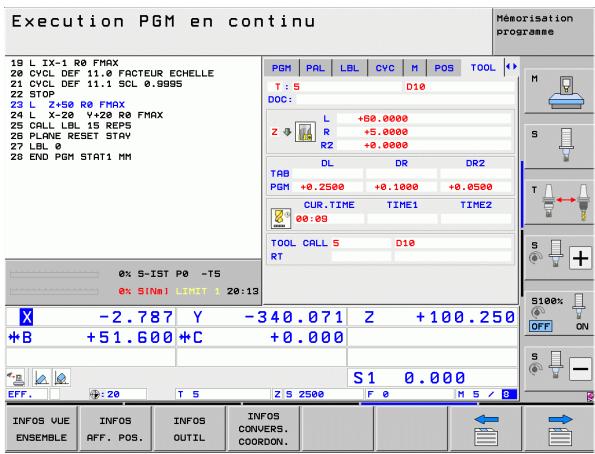
Task: Click the tab scroll arrows
Action: tap(511, 67)
